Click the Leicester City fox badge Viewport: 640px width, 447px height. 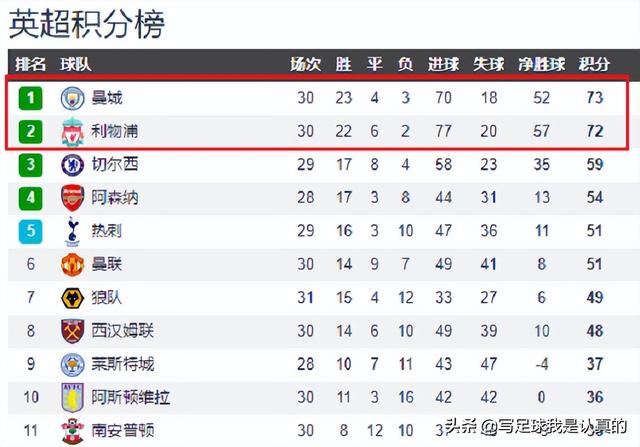coord(73,365)
